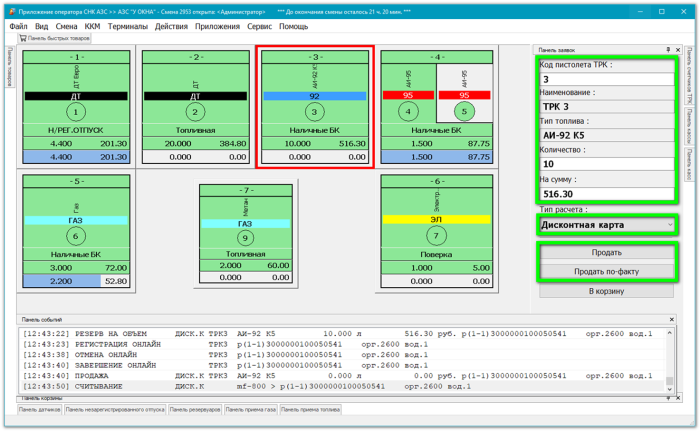This screenshot has height=431, width=700.
Task: Select the ОТМЕНА ОНЛАЙН log row
Action: pos(342,355)
